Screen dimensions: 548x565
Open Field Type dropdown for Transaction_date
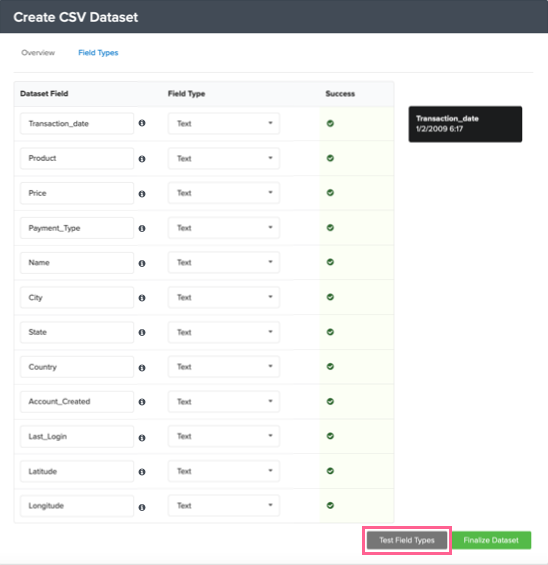(224, 124)
